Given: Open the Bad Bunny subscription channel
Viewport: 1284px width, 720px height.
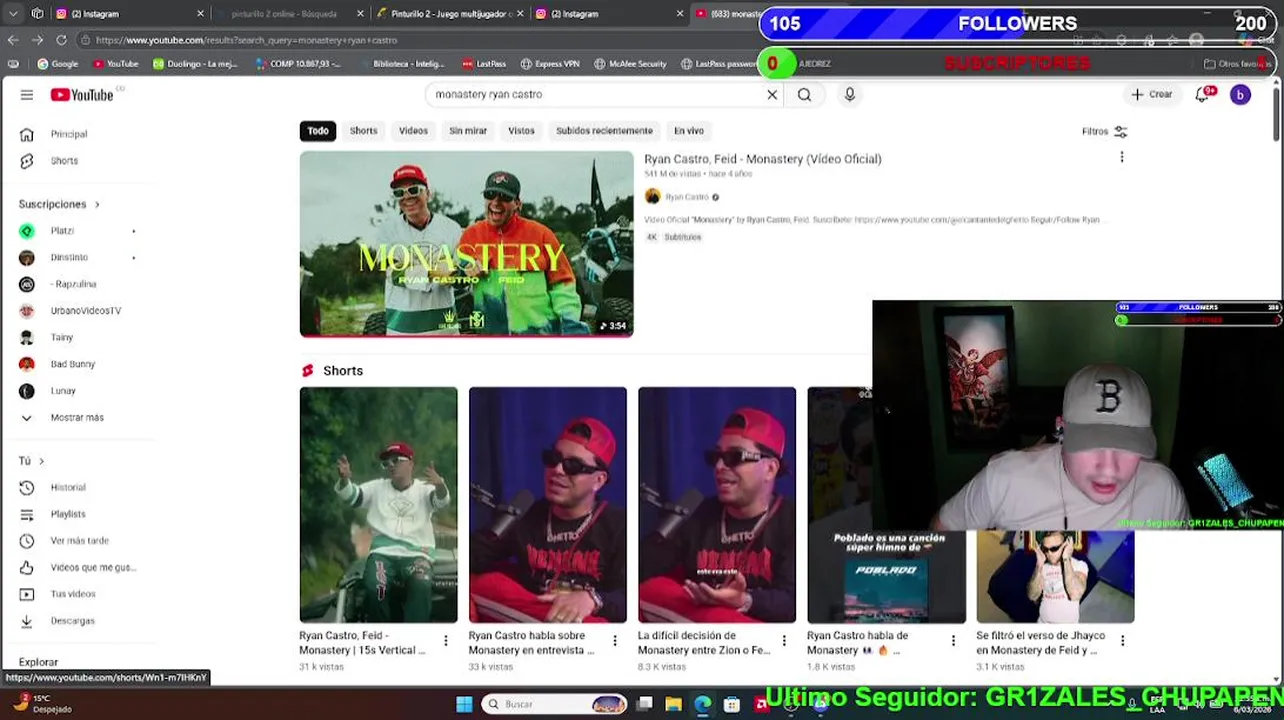Looking at the screenshot, I should (73, 364).
